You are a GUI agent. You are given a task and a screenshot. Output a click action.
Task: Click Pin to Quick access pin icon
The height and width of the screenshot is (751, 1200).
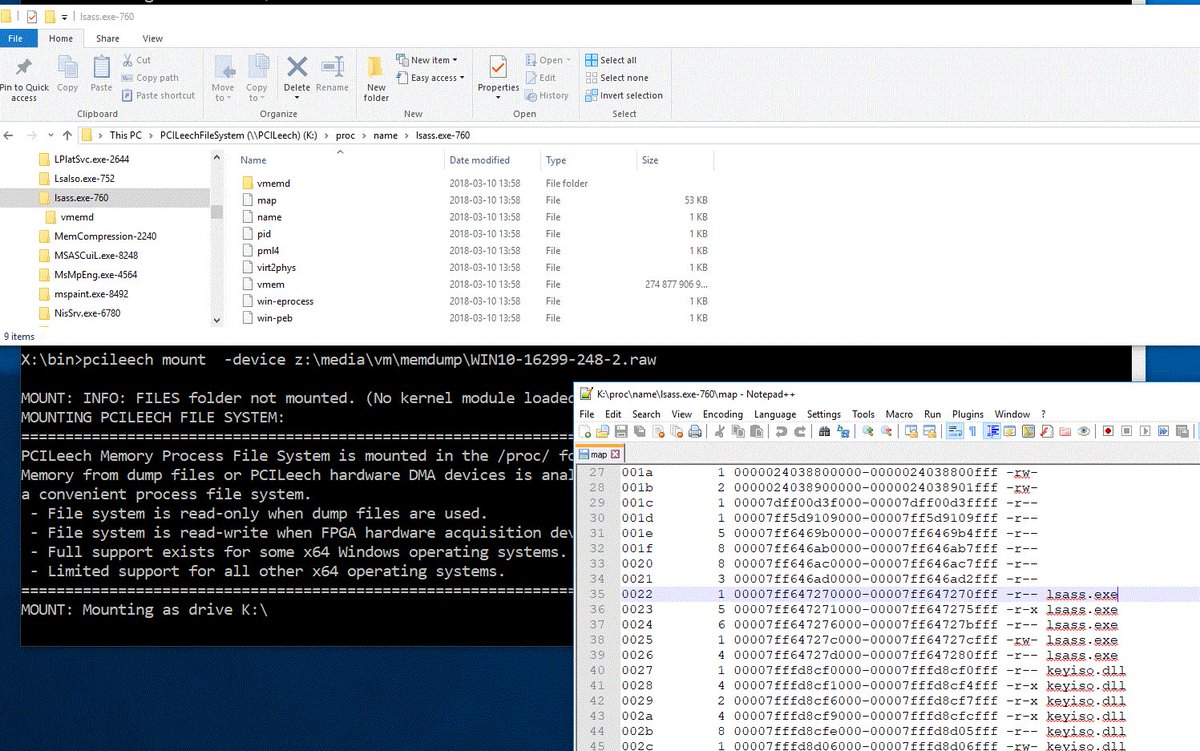click(x=24, y=67)
